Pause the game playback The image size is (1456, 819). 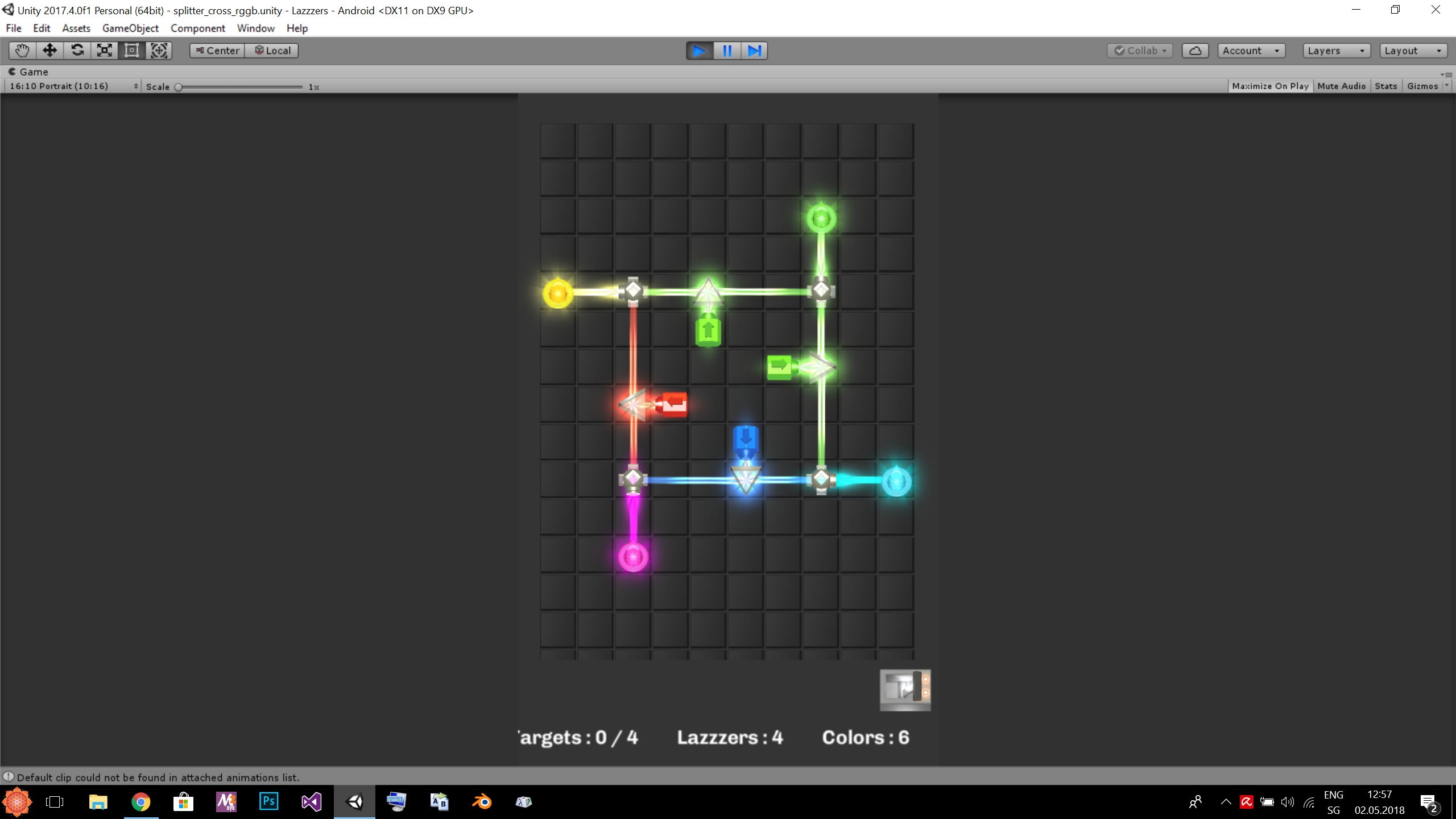(727, 51)
